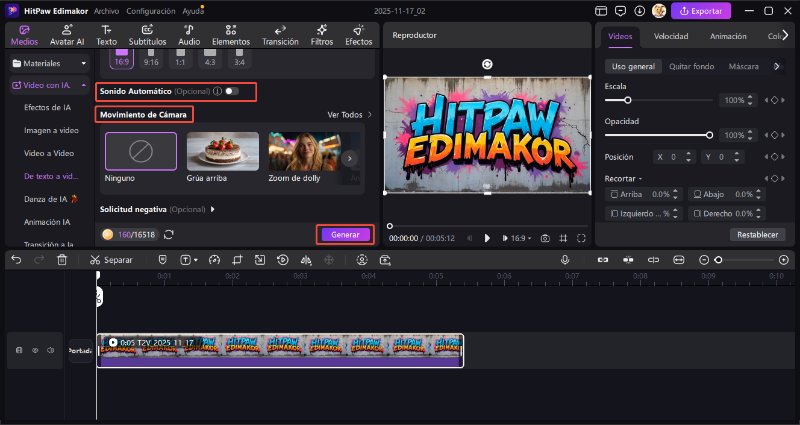Open the Filtros tab
This screenshot has width=800, height=425.
(x=321, y=35)
